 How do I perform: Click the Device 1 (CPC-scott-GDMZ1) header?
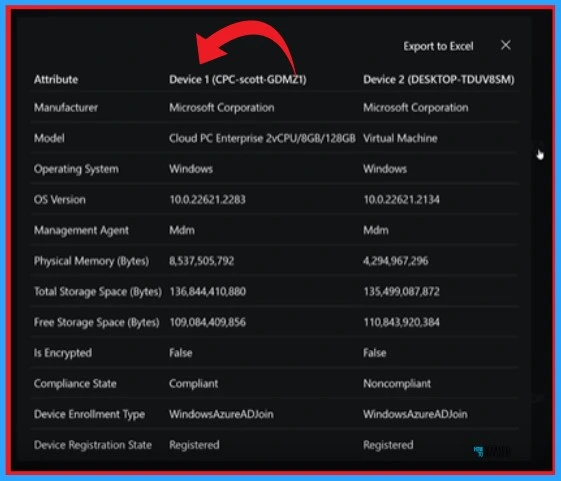point(238,79)
